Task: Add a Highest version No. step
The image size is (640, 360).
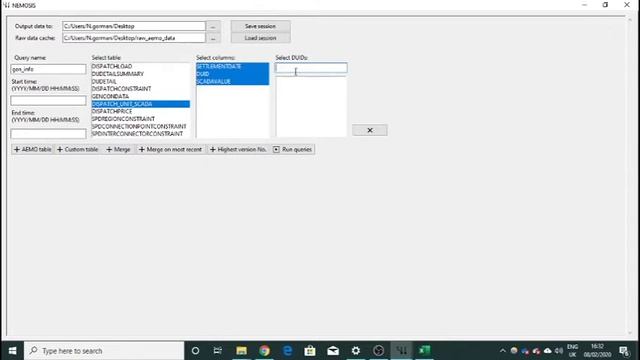Action: pos(238,149)
